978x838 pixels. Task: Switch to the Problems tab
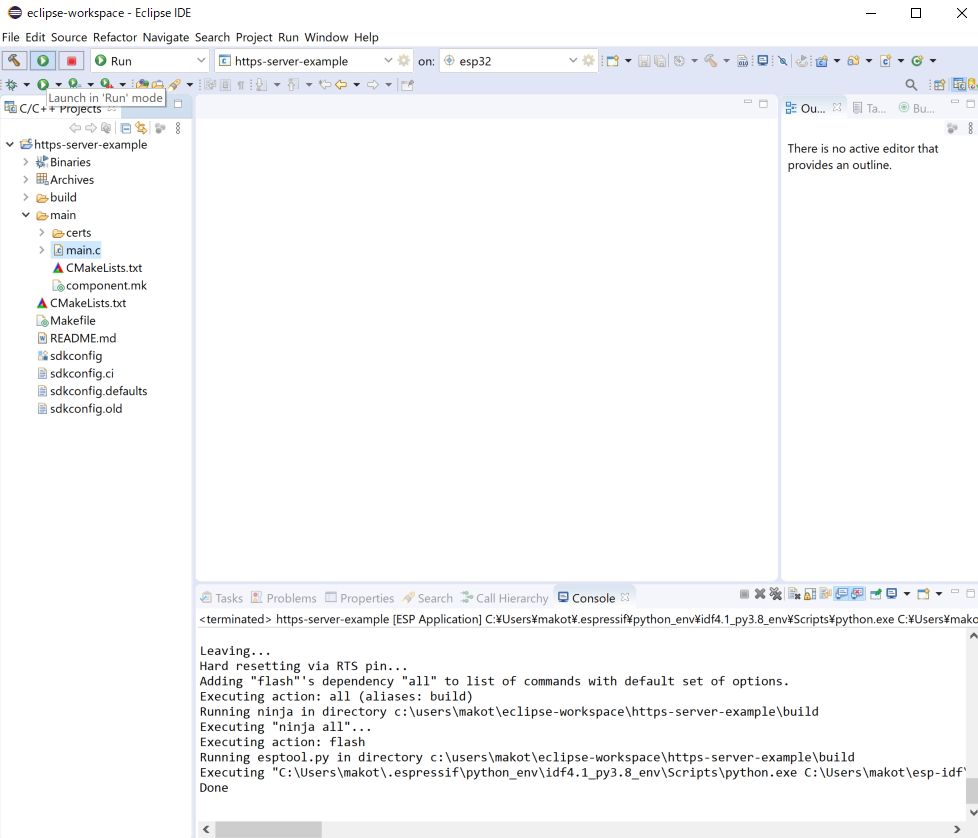point(284,598)
